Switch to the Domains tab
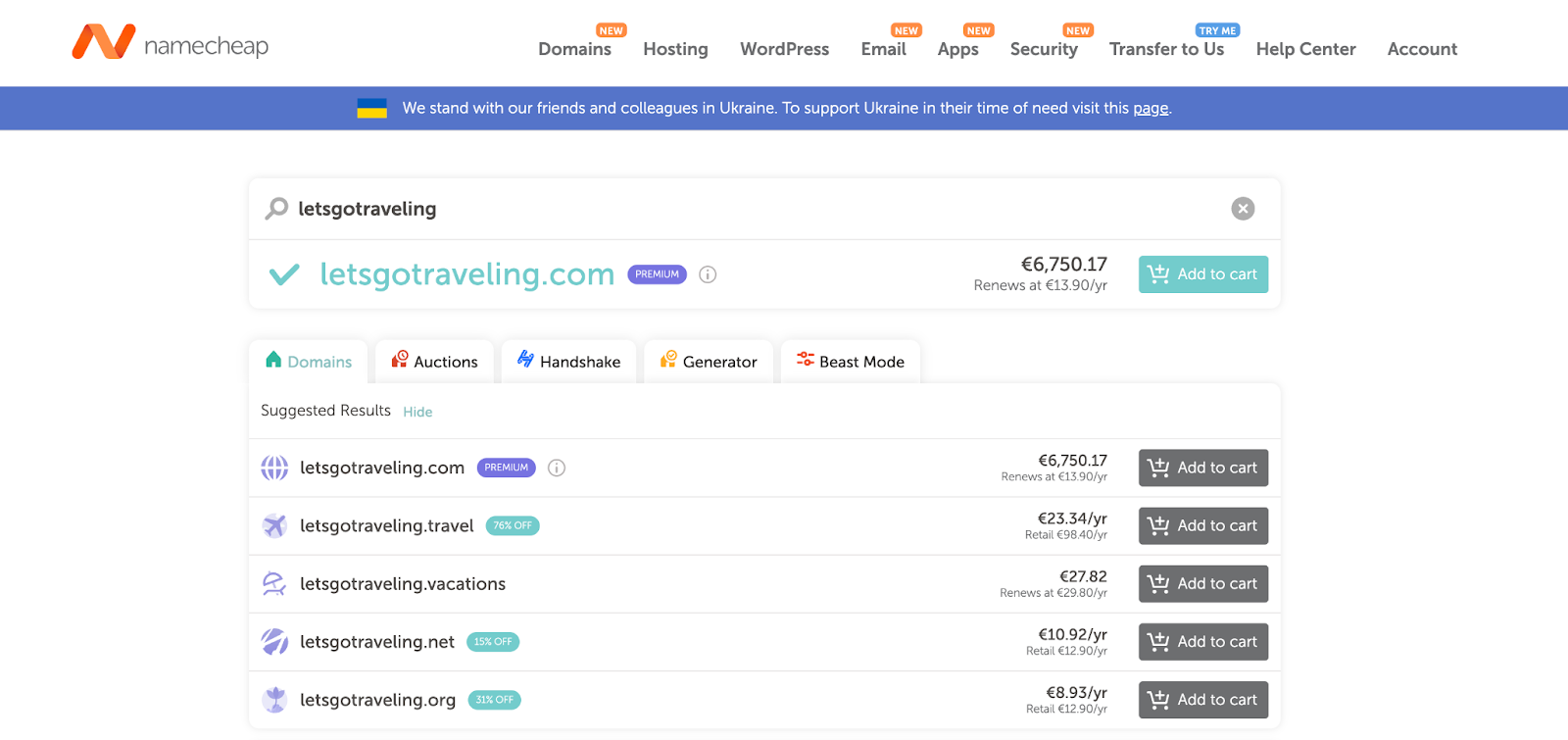1568x740 pixels. [309, 362]
